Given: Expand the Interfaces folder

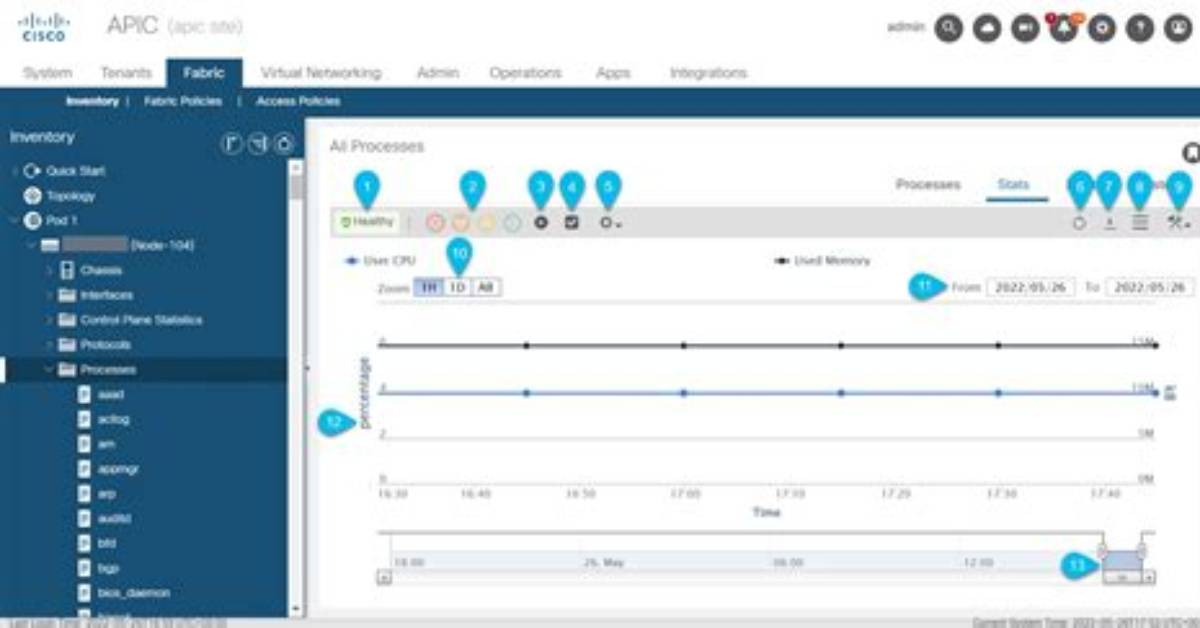Looking at the screenshot, I should pyautogui.click(x=49, y=295).
